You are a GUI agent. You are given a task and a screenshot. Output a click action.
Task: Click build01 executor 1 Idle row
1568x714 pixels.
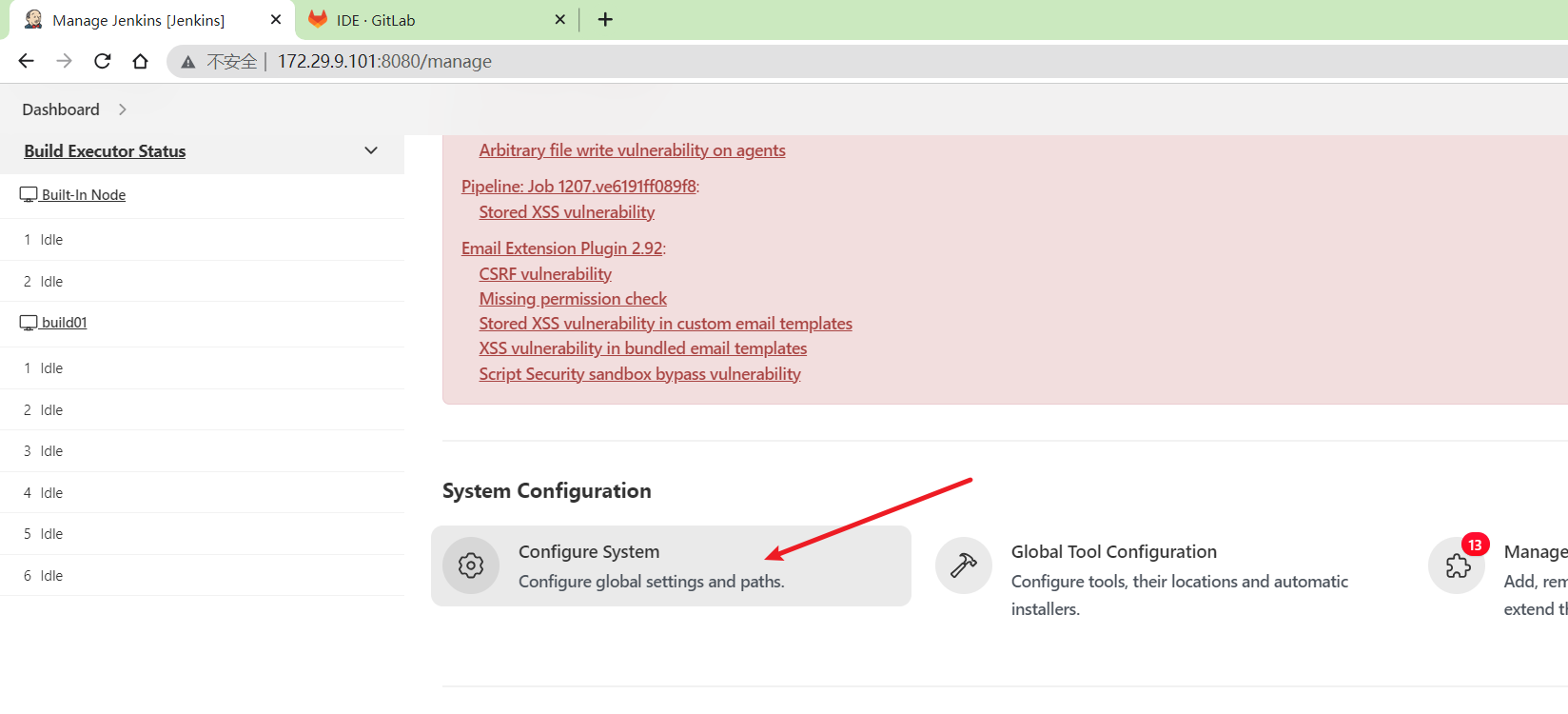[x=202, y=368]
